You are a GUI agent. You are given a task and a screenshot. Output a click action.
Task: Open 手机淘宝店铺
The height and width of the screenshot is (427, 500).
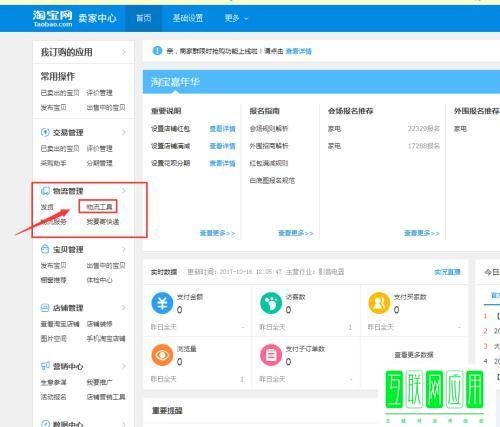[106, 339]
